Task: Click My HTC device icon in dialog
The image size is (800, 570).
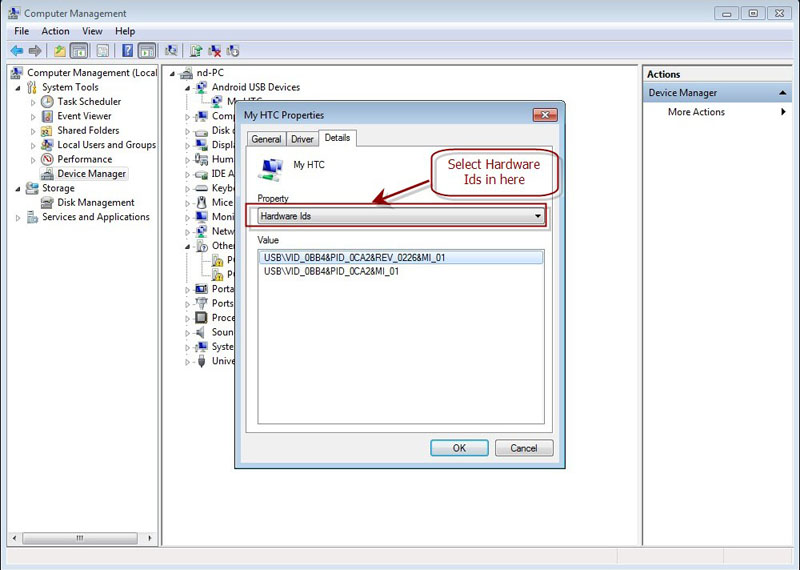Action: 271,169
